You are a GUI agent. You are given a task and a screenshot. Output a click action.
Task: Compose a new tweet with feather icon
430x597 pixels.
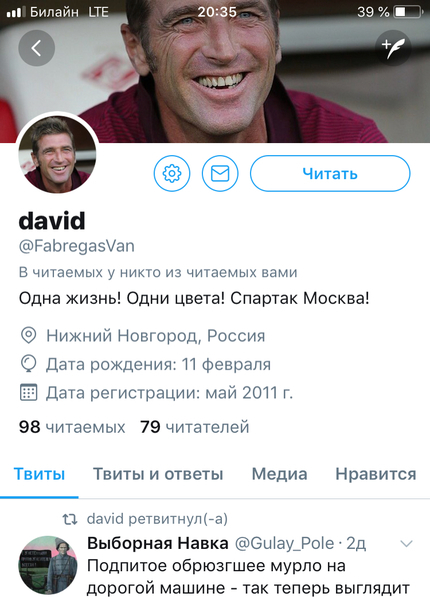pos(393,48)
